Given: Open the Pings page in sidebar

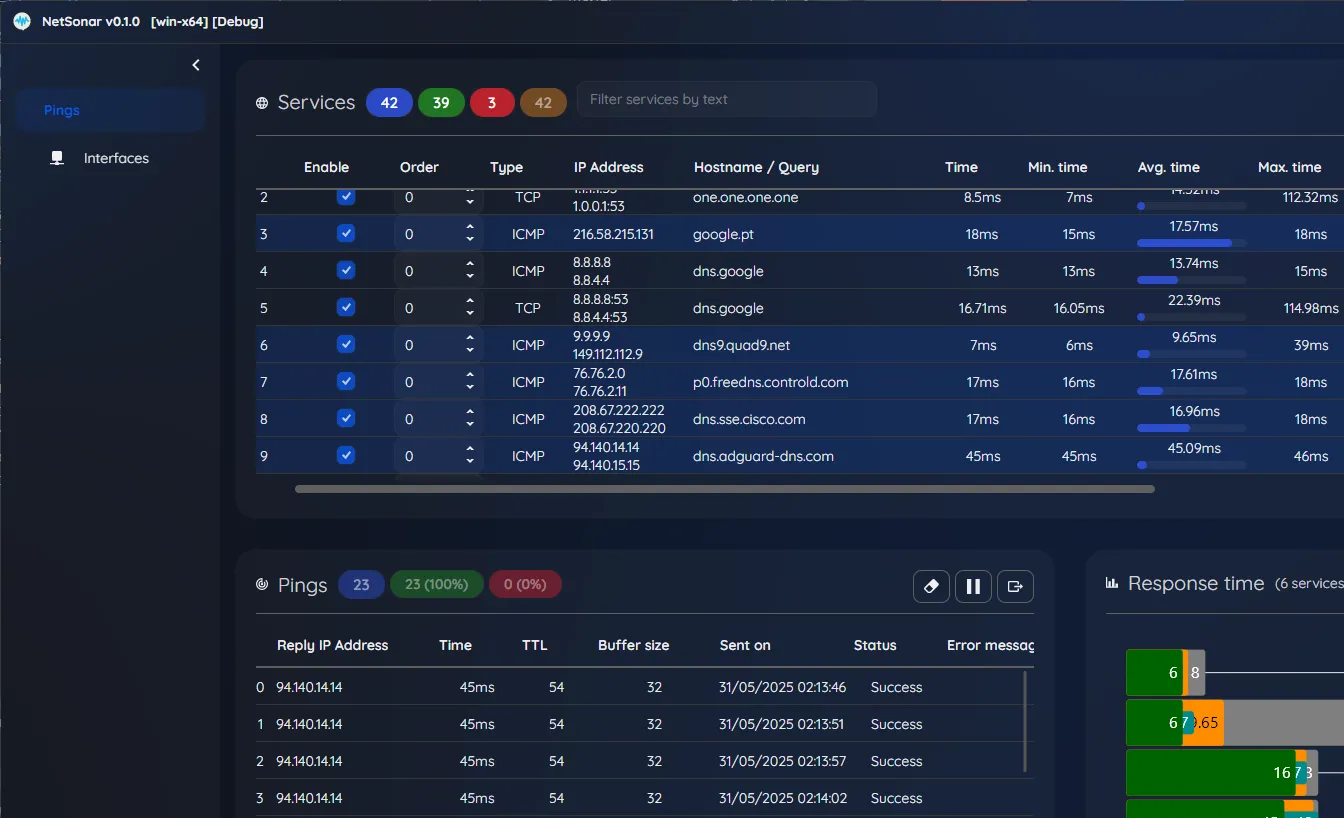Looking at the screenshot, I should pos(62,110).
